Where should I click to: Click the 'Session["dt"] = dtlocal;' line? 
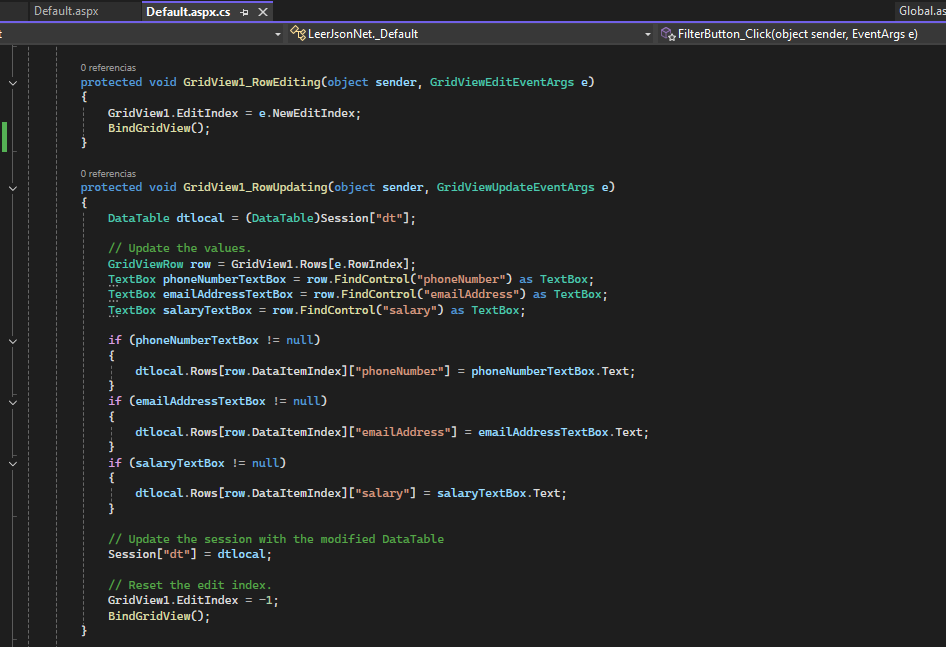(190, 554)
